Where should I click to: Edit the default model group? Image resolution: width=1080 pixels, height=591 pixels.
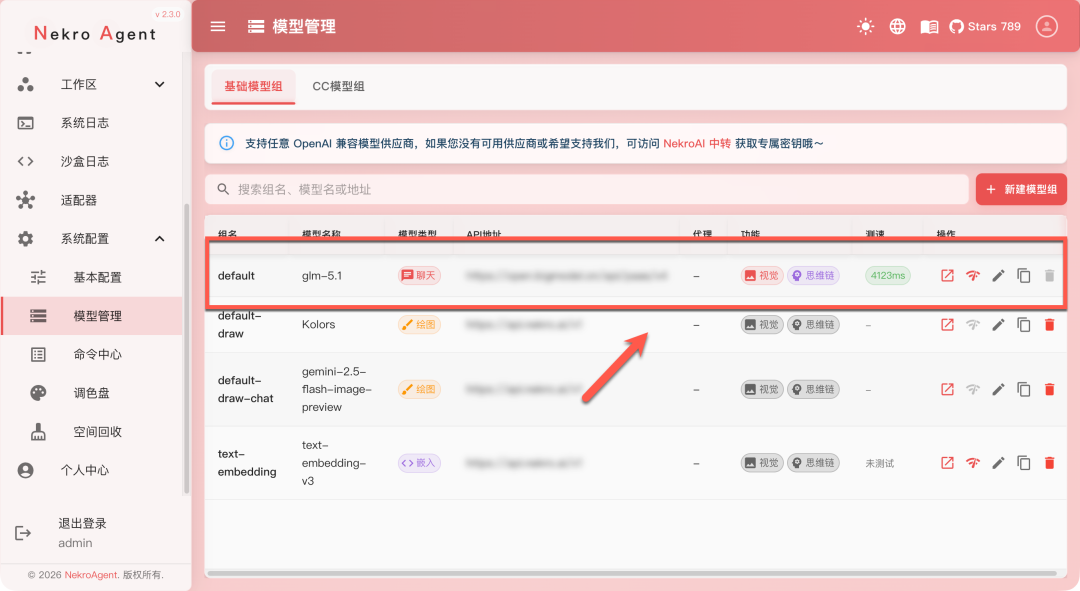[998, 276]
